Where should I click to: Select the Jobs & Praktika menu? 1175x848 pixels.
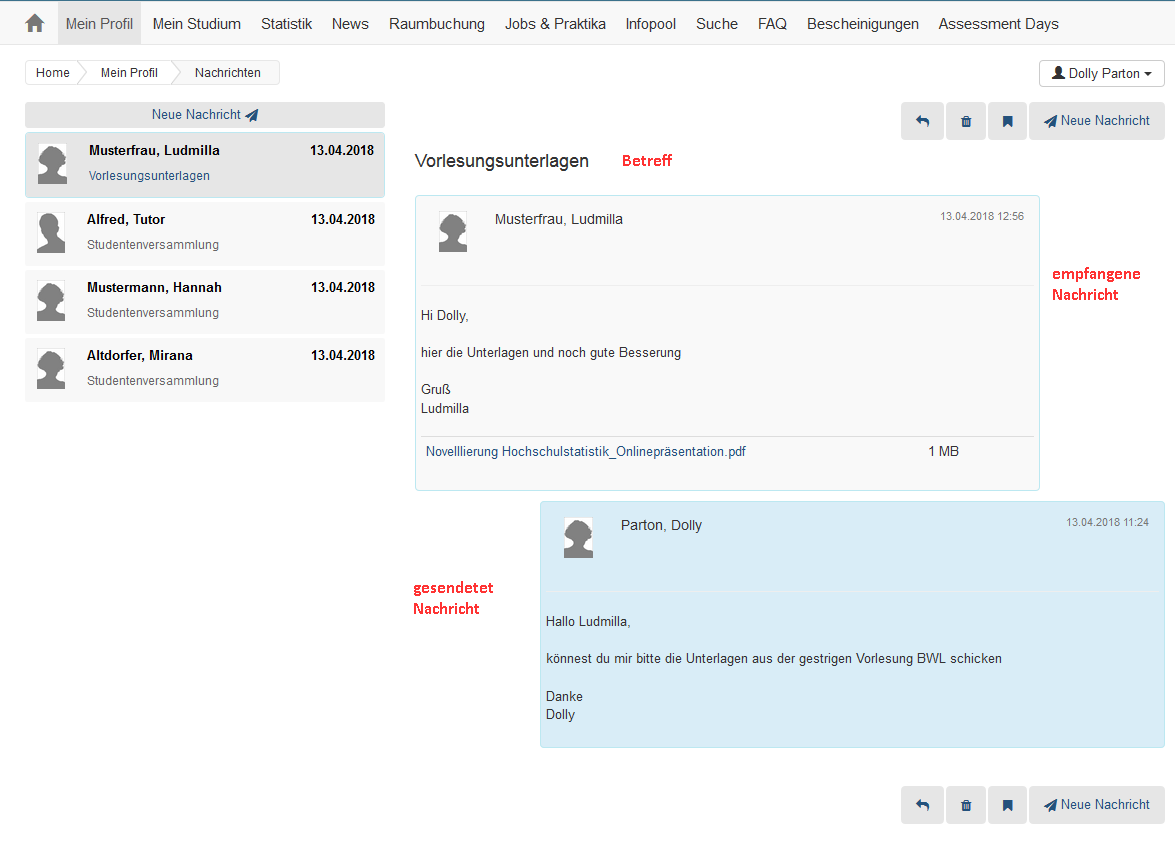pyautogui.click(x=555, y=23)
